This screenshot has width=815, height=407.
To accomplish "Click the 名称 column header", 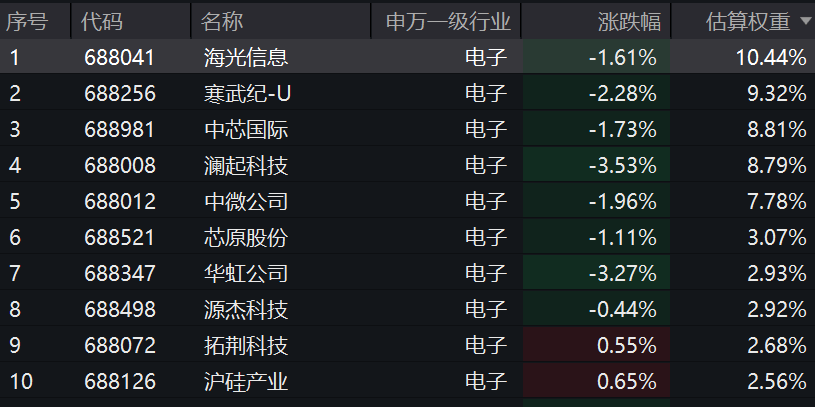I will [222, 21].
